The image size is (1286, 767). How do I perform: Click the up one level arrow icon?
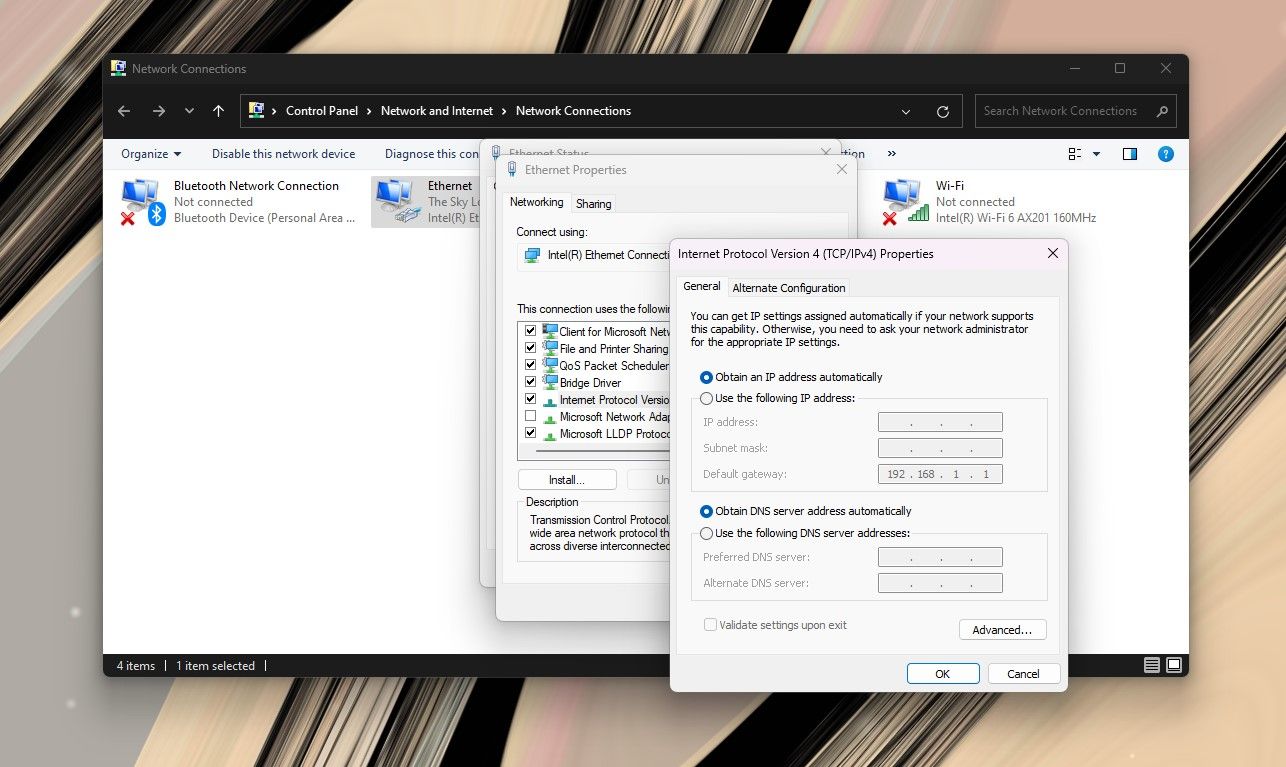click(x=219, y=111)
